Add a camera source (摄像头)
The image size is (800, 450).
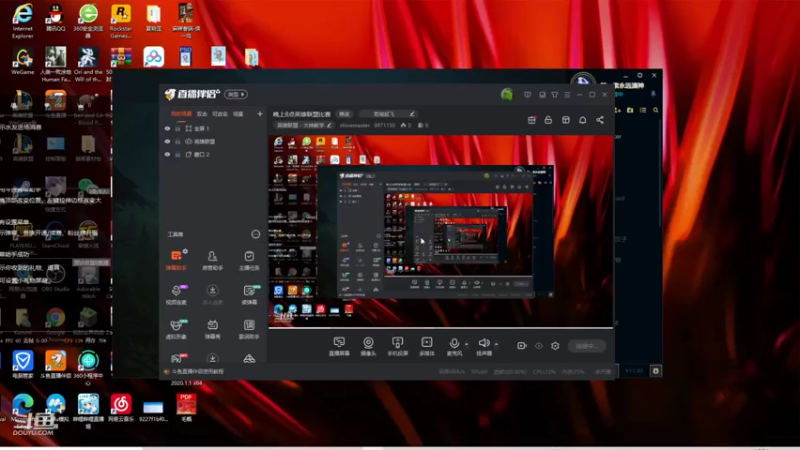click(x=368, y=346)
